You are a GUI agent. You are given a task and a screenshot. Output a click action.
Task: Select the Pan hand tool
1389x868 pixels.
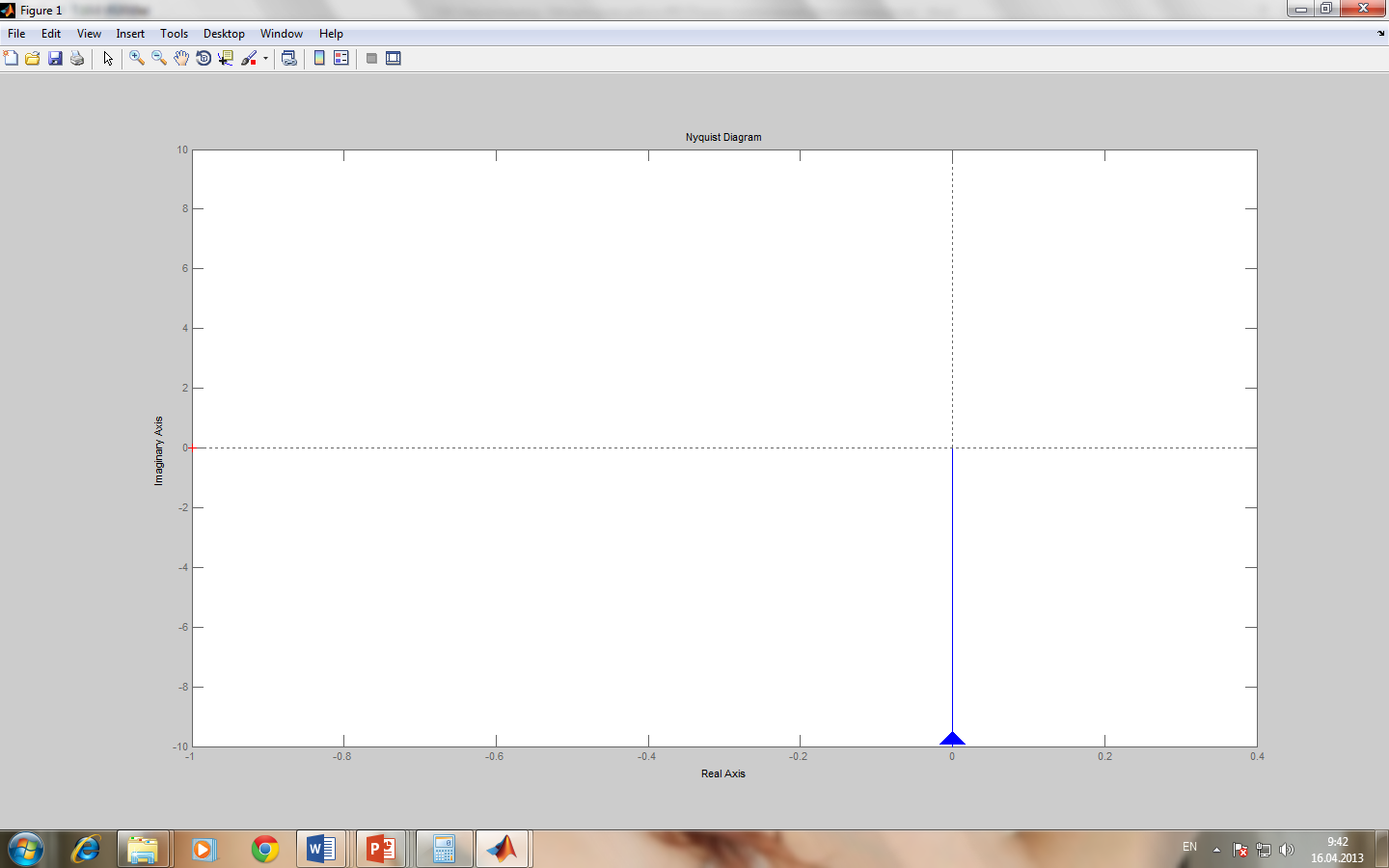click(x=181, y=58)
